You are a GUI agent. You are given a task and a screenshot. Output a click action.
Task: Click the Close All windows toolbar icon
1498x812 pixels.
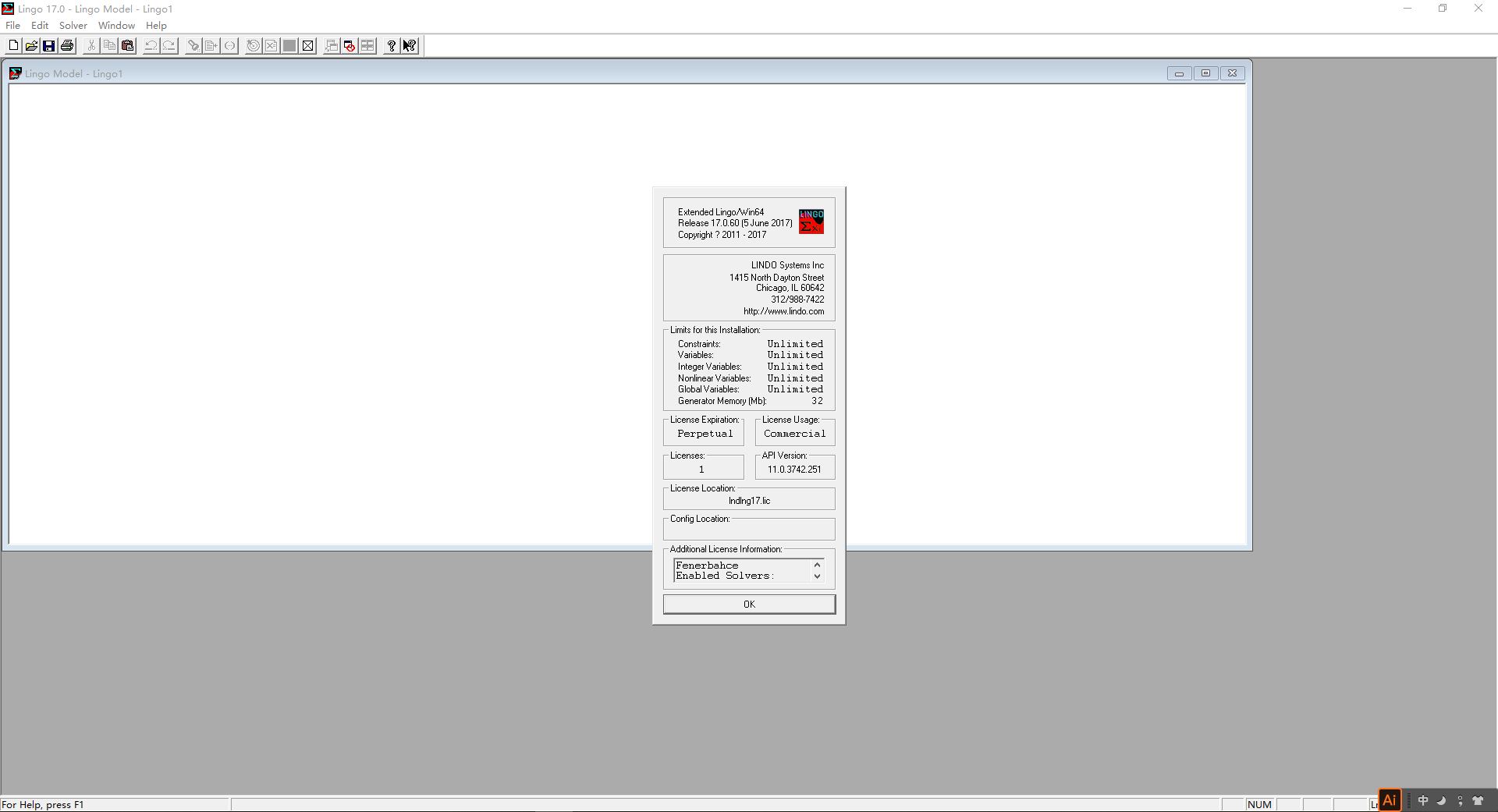(x=350, y=46)
